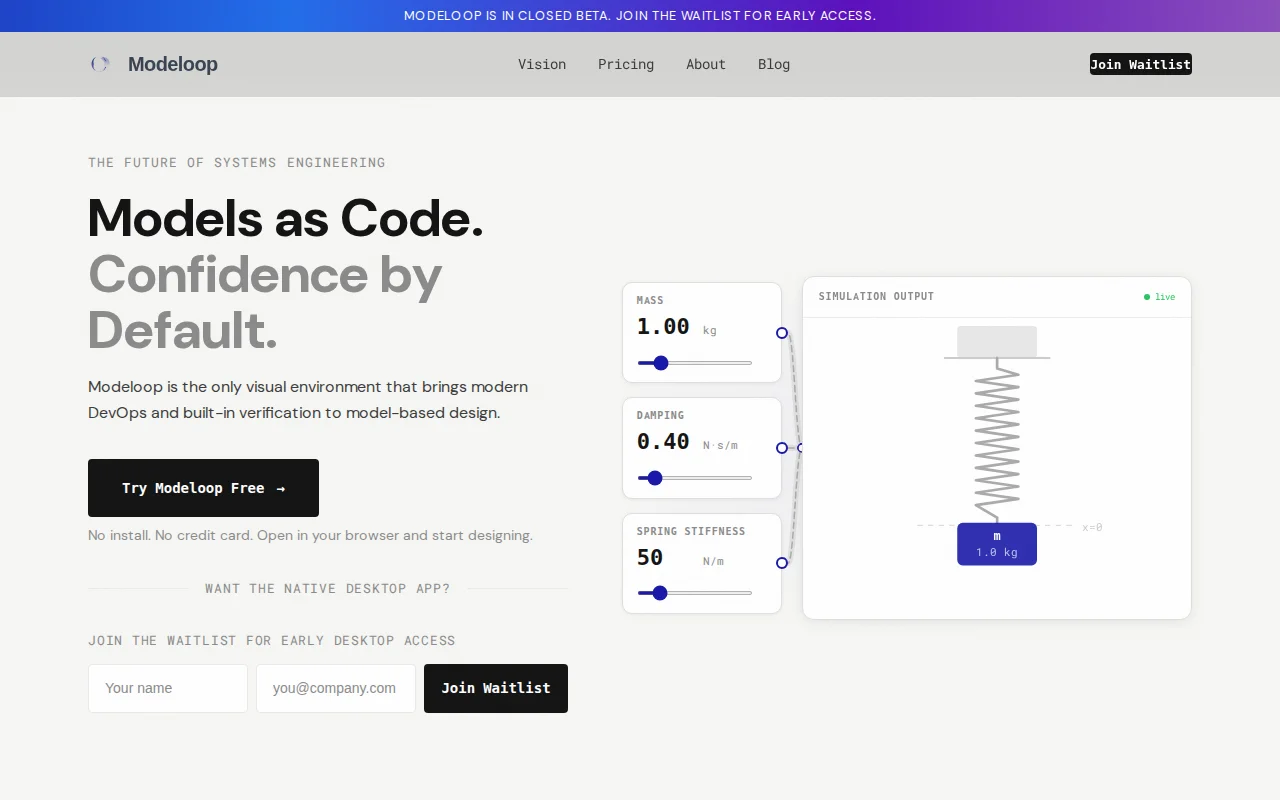Image resolution: width=1280 pixels, height=800 pixels.
Task: Click the blue mass block labeled m
Action: tap(997, 544)
